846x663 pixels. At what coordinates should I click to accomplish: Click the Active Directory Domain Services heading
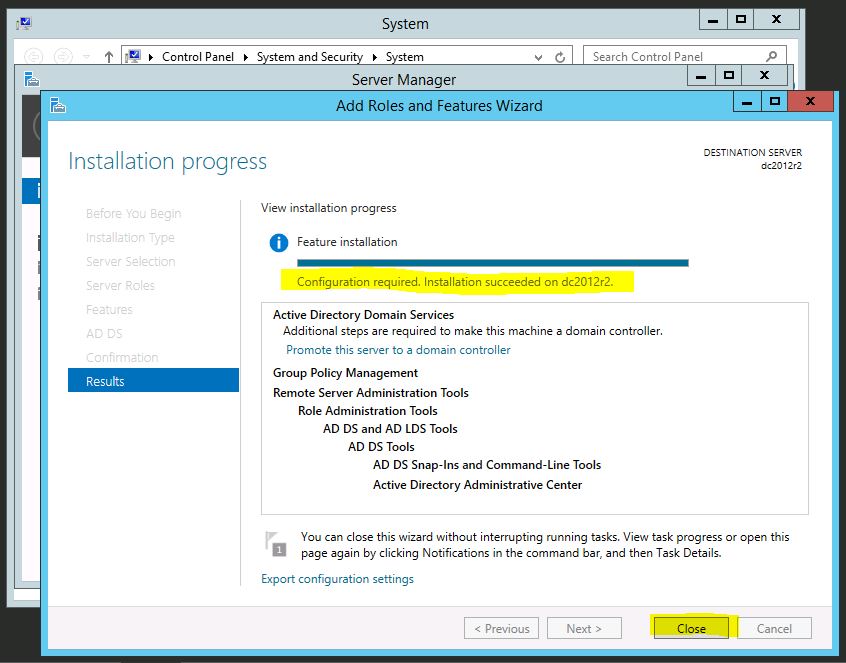363,315
